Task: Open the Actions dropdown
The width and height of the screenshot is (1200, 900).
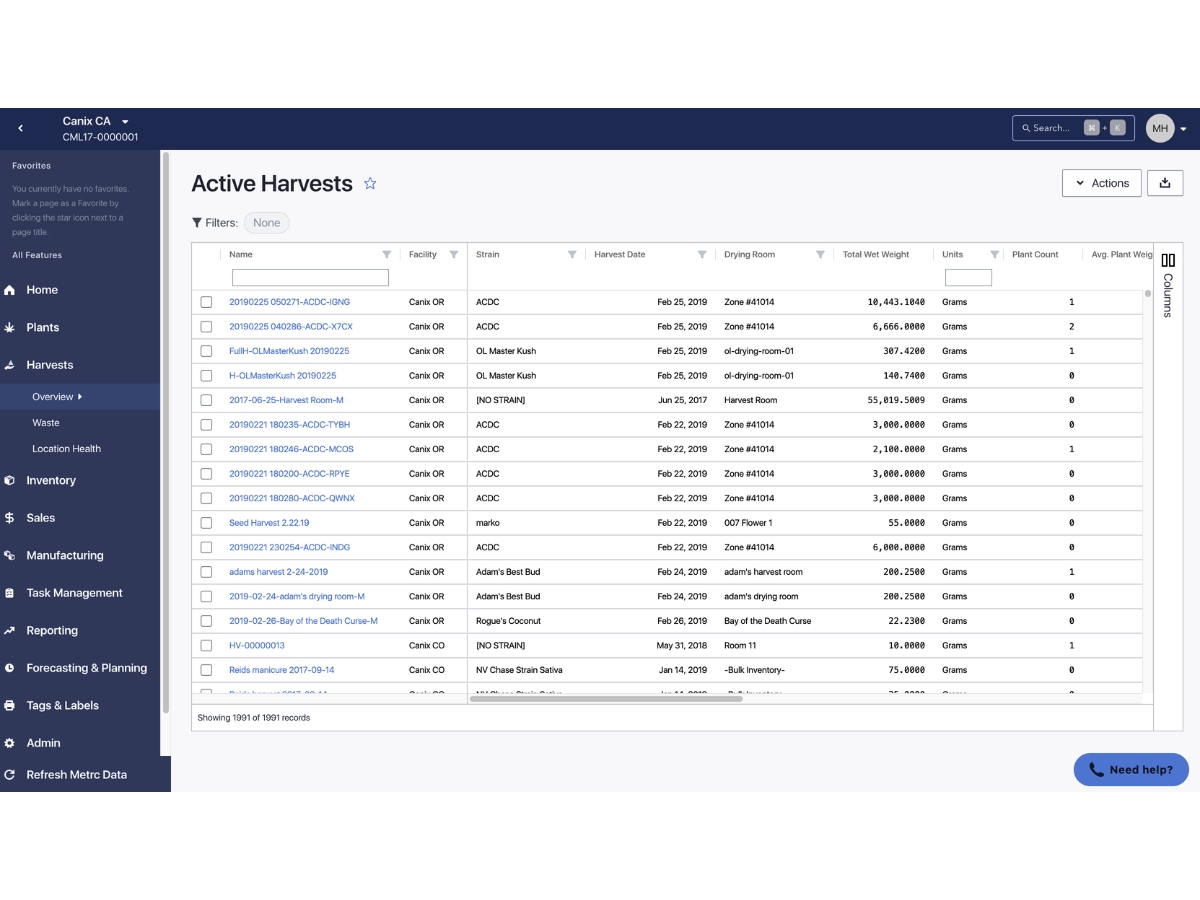Action: tap(1102, 183)
